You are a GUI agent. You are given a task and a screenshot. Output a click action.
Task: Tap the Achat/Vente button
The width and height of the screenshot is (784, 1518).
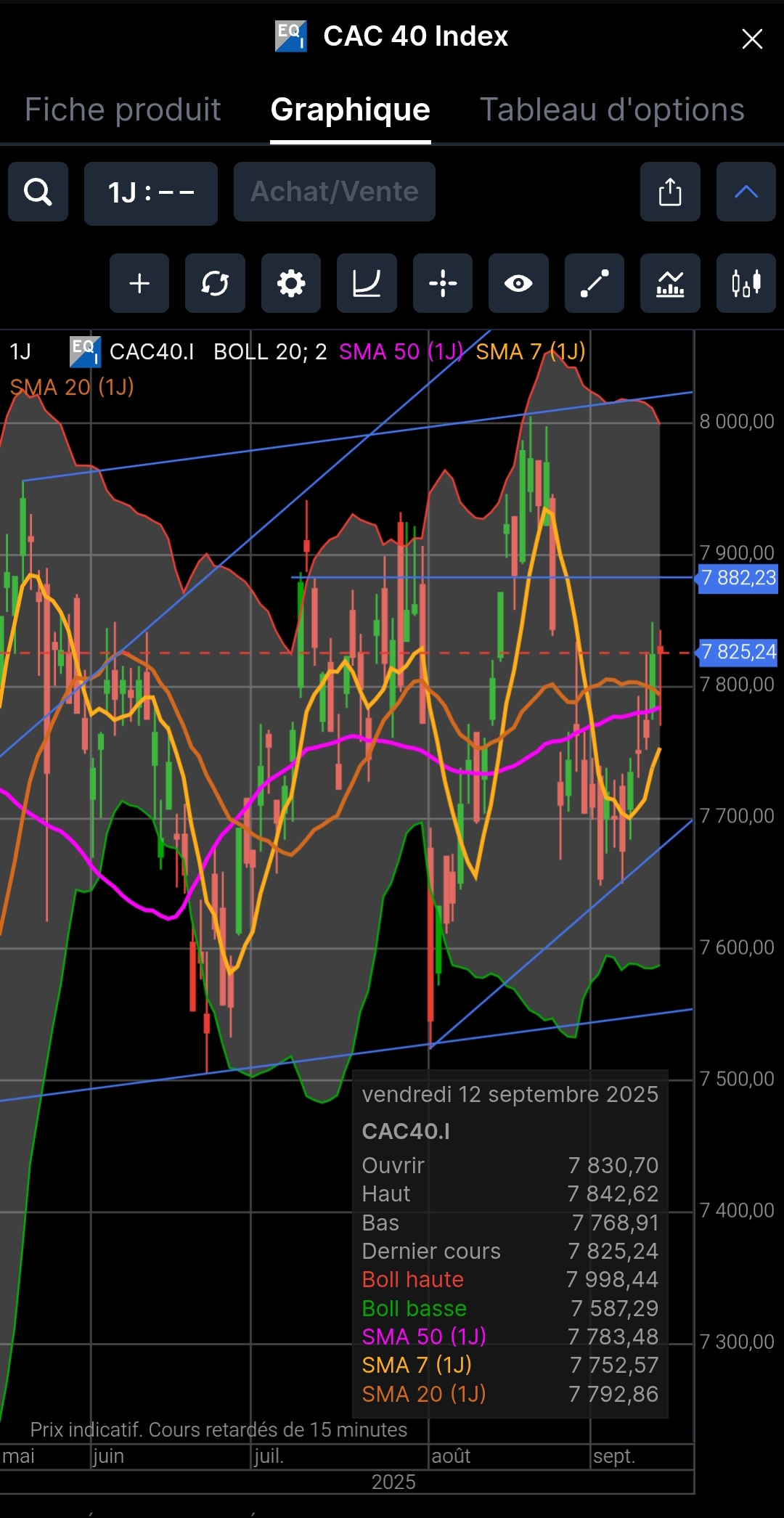(335, 192)
